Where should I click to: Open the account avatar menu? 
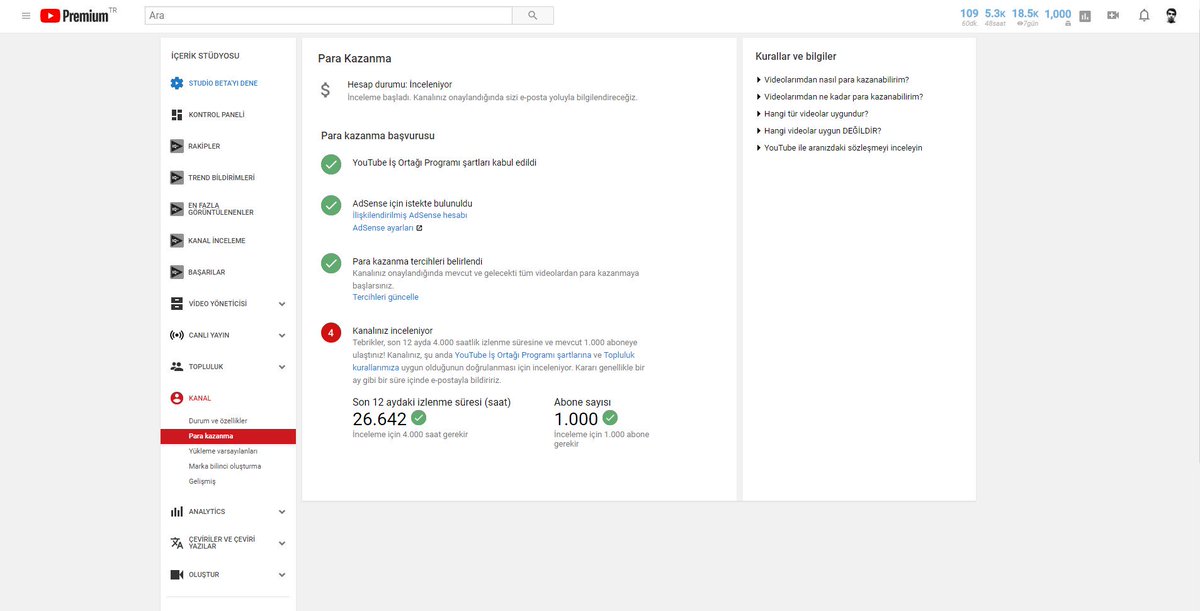click(1171, 16)
